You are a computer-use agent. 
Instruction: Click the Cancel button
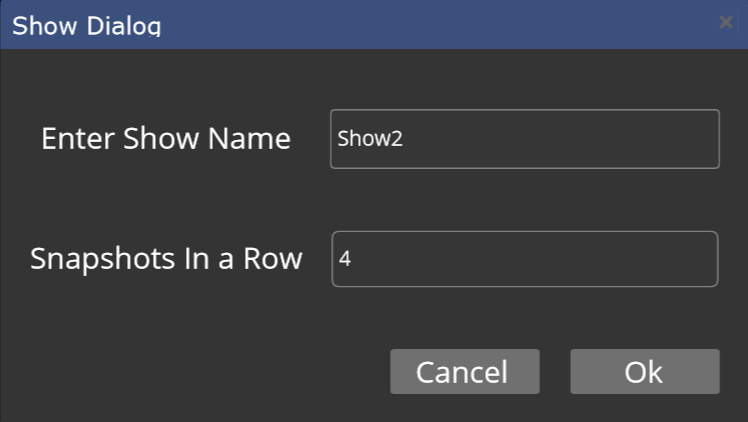click(465, 371)
